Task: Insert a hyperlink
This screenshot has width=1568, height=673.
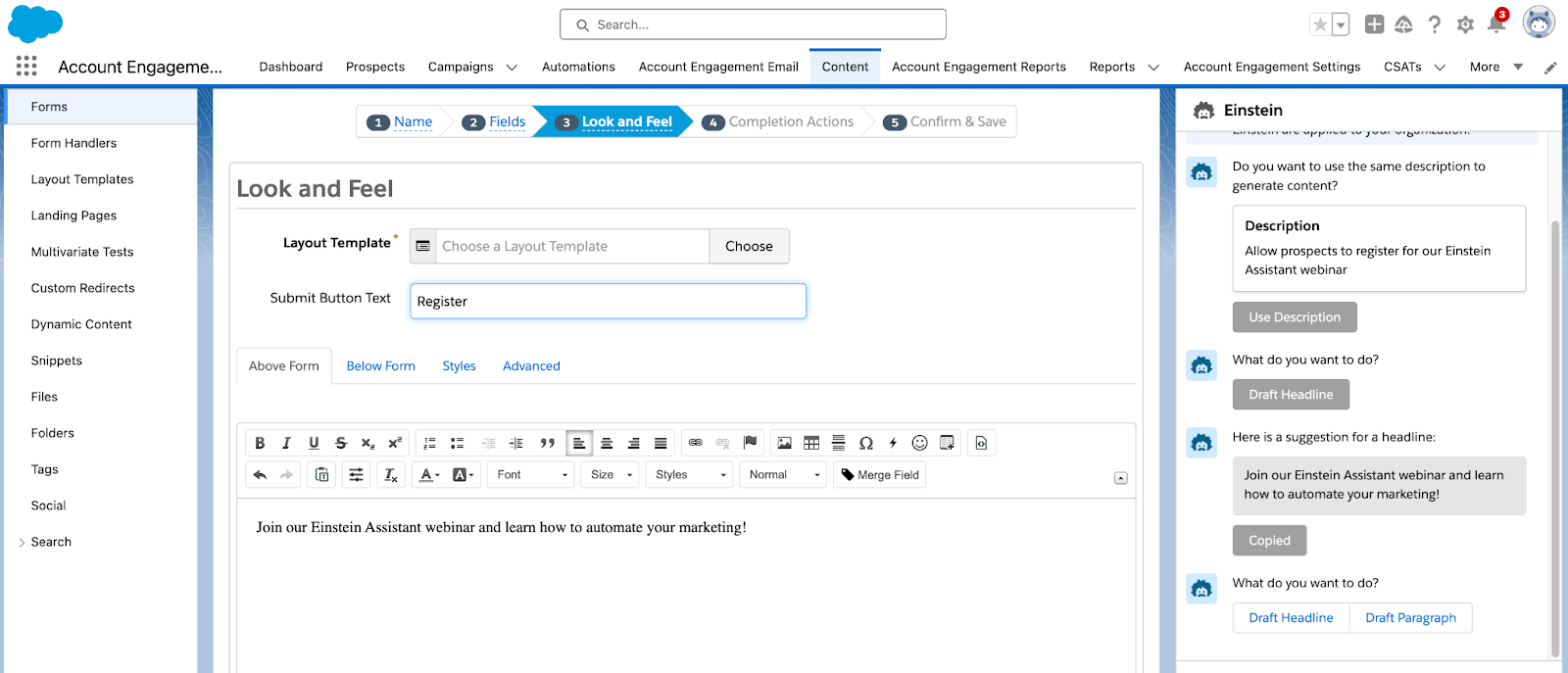Action: pos(695,443)
